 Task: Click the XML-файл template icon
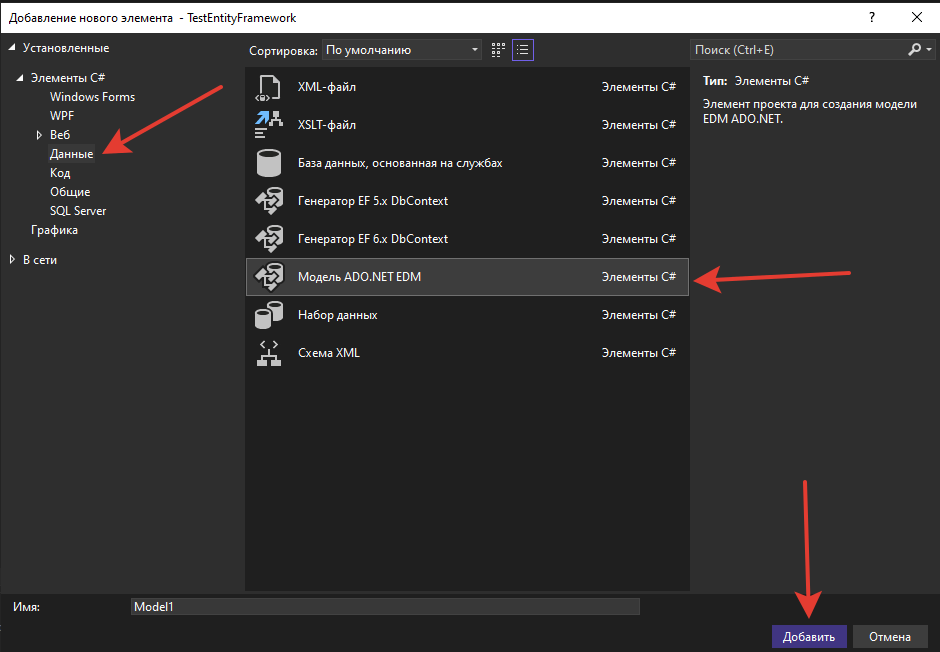(268, 87)
